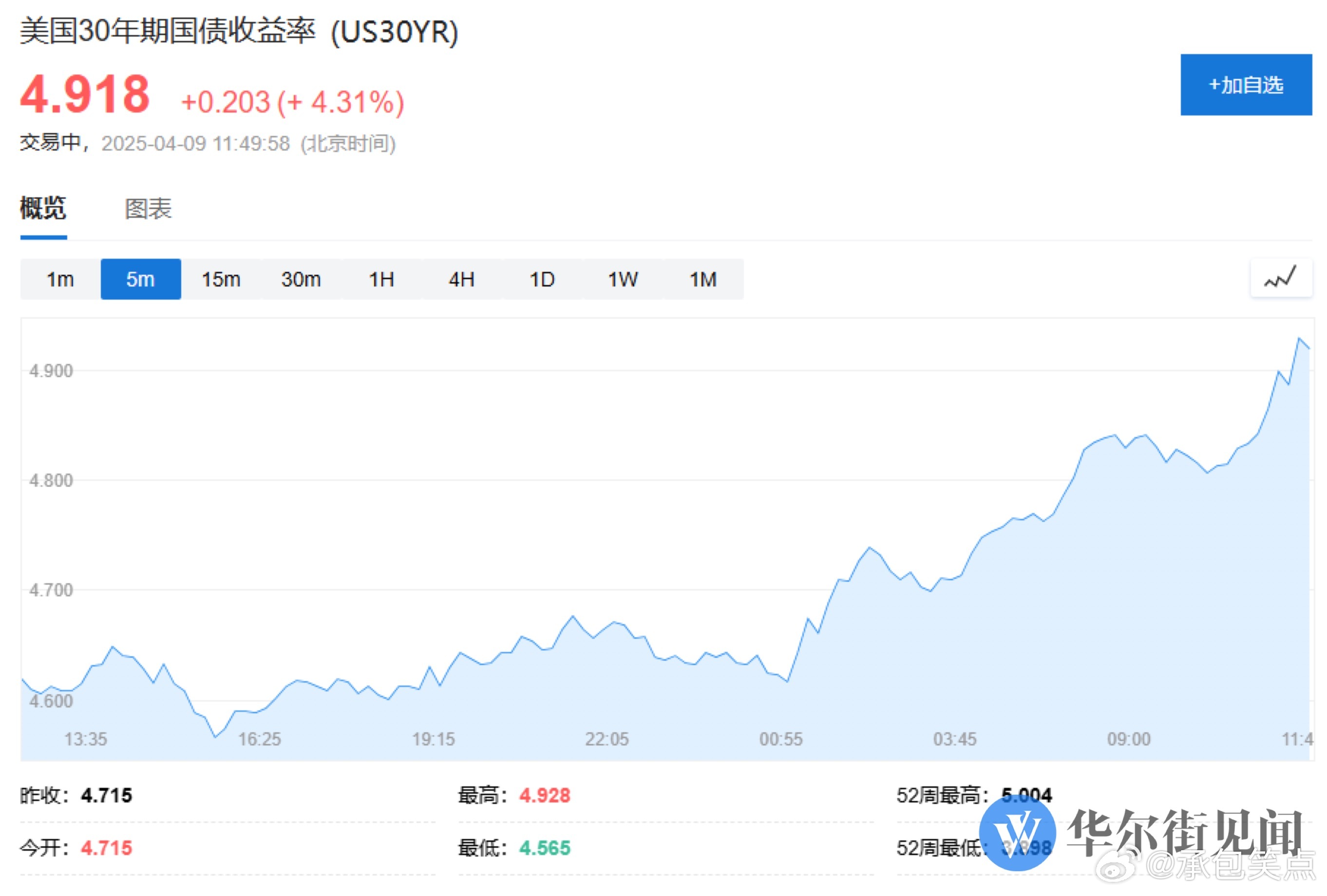Click the 16:25 time axis label

click(260, 739)
